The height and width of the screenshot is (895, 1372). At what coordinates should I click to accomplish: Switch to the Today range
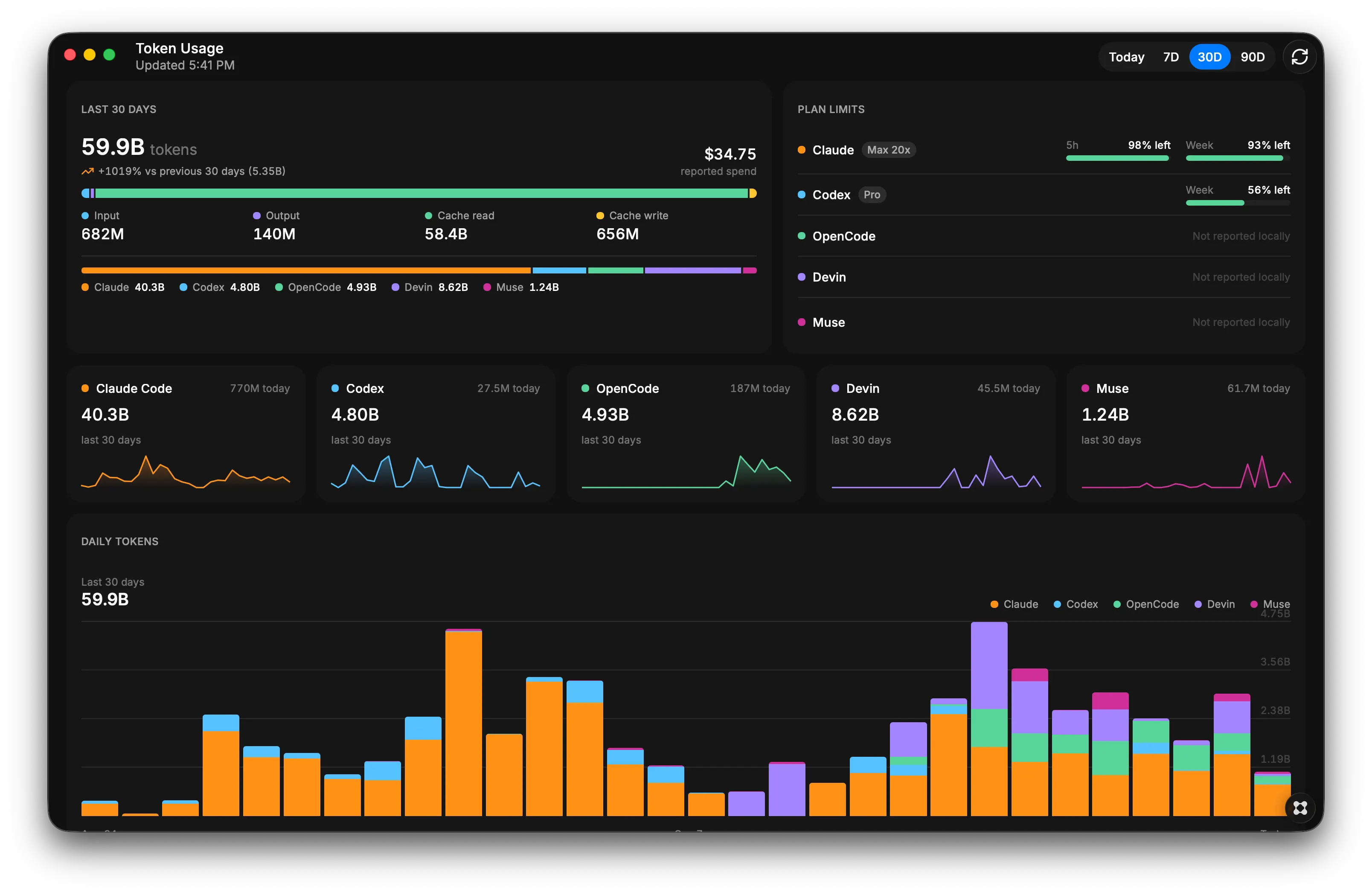click(1126, 56)
